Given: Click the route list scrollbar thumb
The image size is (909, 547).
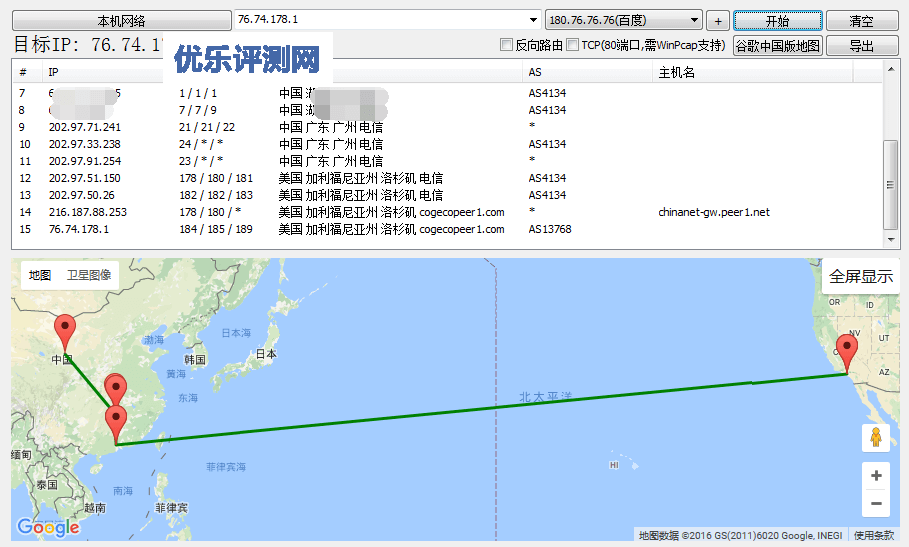Looking at the screenshot, I should (x=890, y=184).
